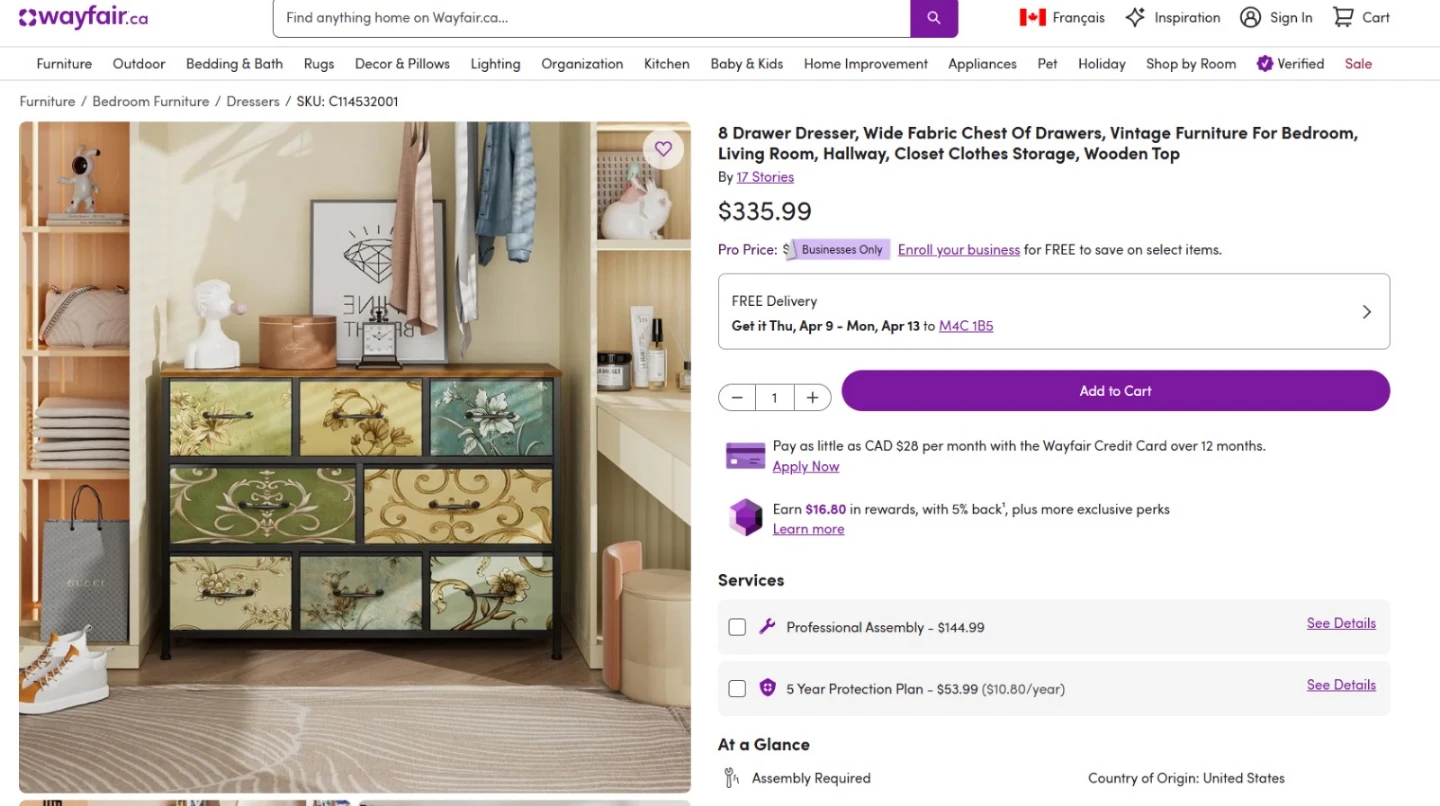
Task: Open See Details for Professional Assembly
Action: pyautogui.click(x=1340, y=623)
